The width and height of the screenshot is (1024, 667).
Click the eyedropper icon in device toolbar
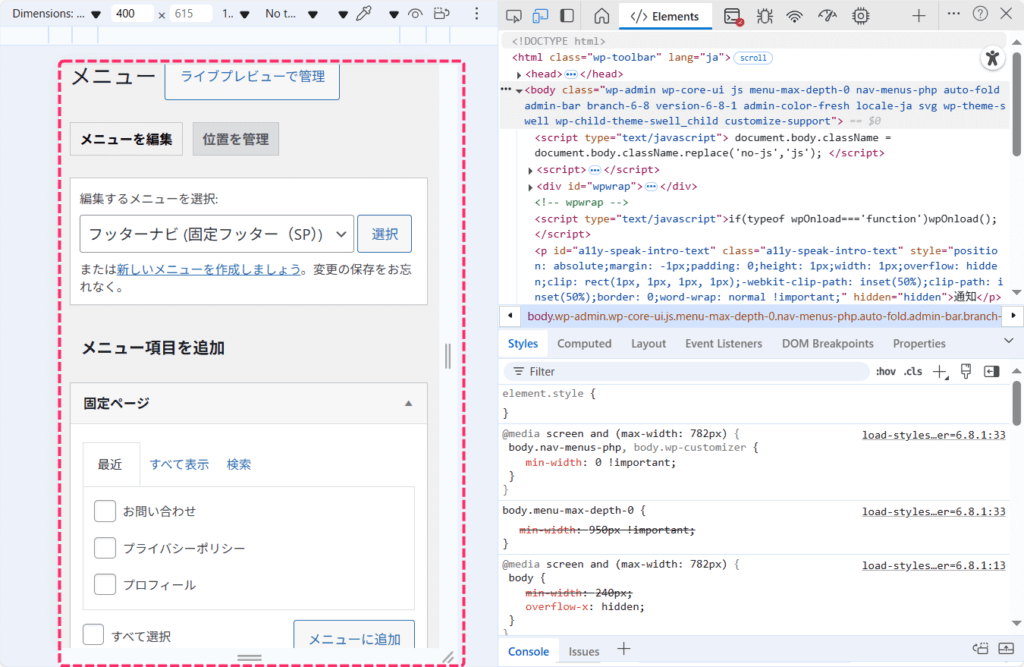(x=364, y=14)
